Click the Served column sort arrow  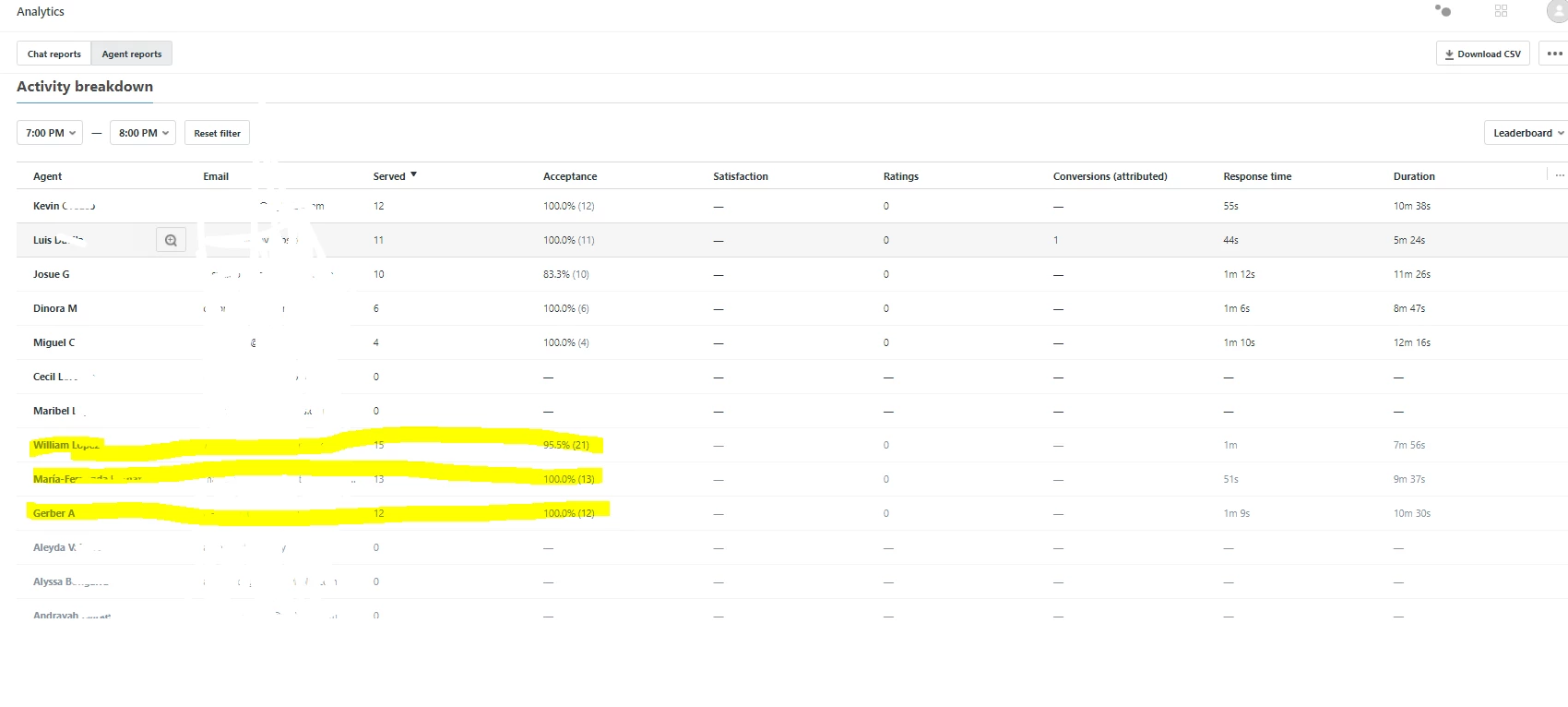coord(413,174)
